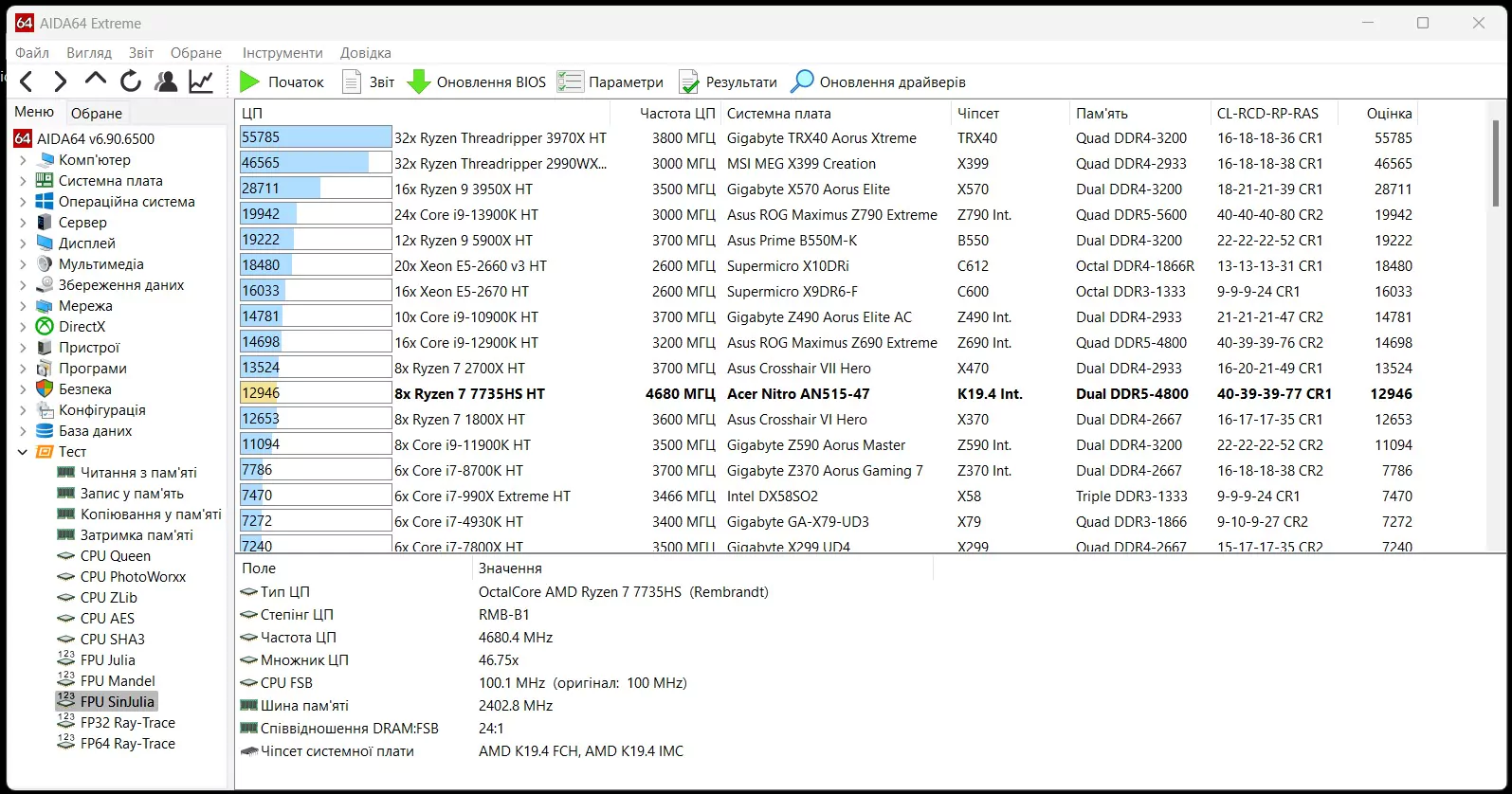Open the Звіт menu in menu bar
The width and height of the screenshot is (1512, 794).
point(141,53)
